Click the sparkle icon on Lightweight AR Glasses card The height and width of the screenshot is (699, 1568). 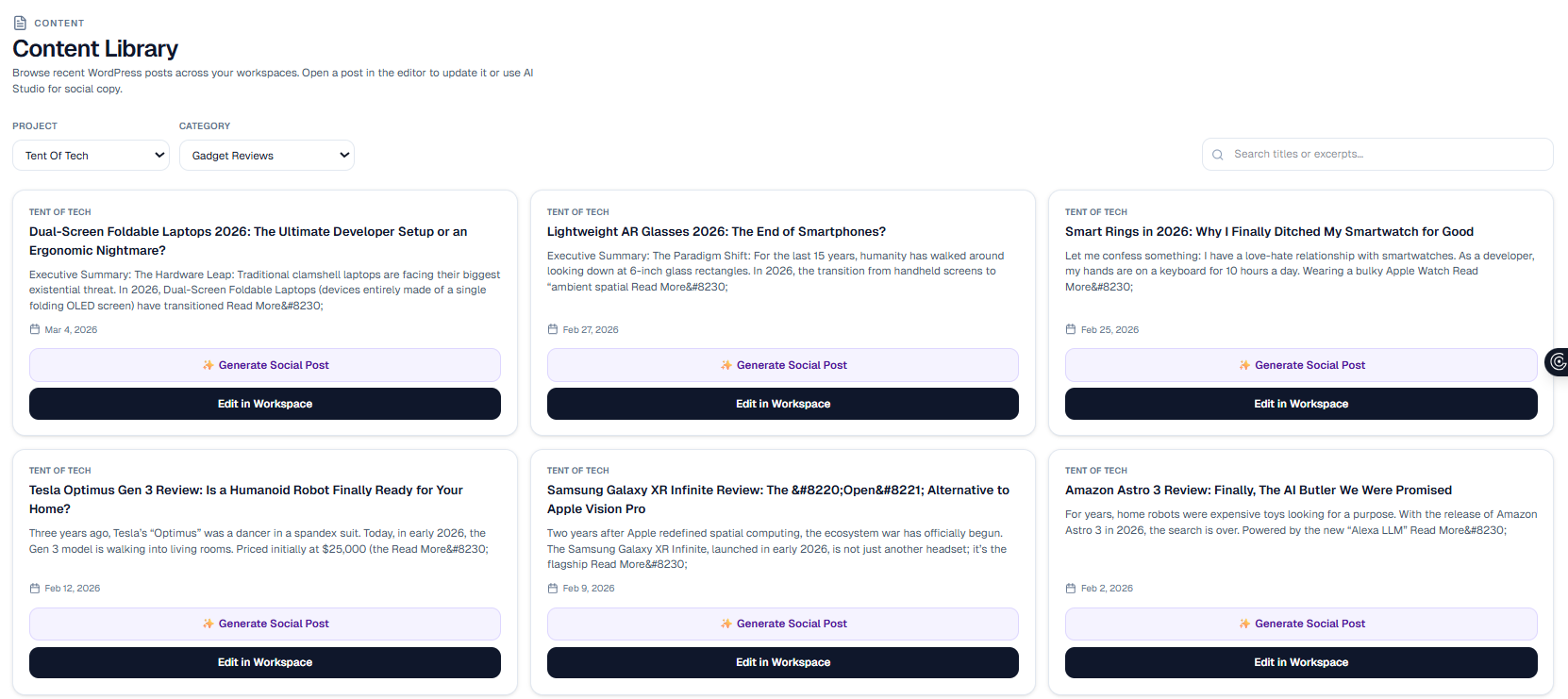(x=726, y=365)
